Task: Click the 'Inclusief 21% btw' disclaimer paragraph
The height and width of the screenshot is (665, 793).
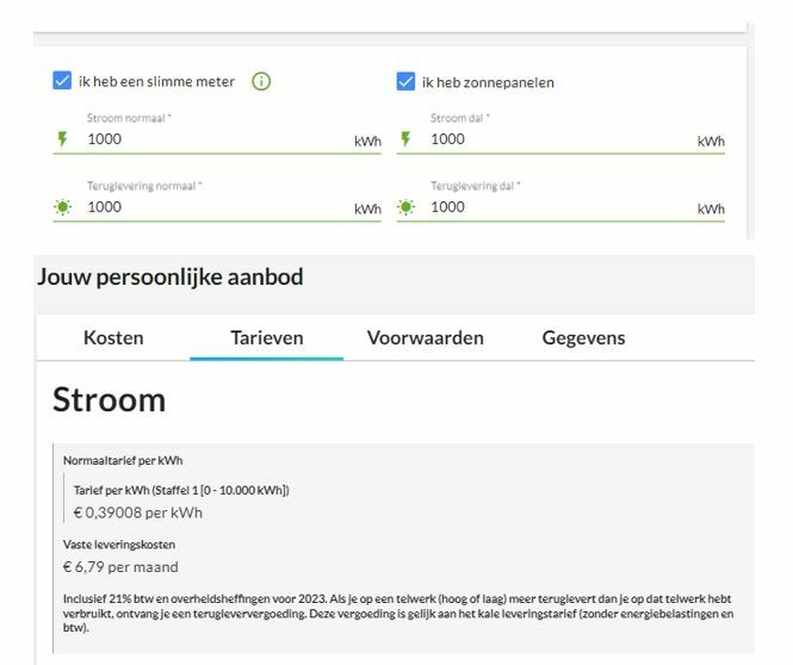Action: tap(398, 613)
